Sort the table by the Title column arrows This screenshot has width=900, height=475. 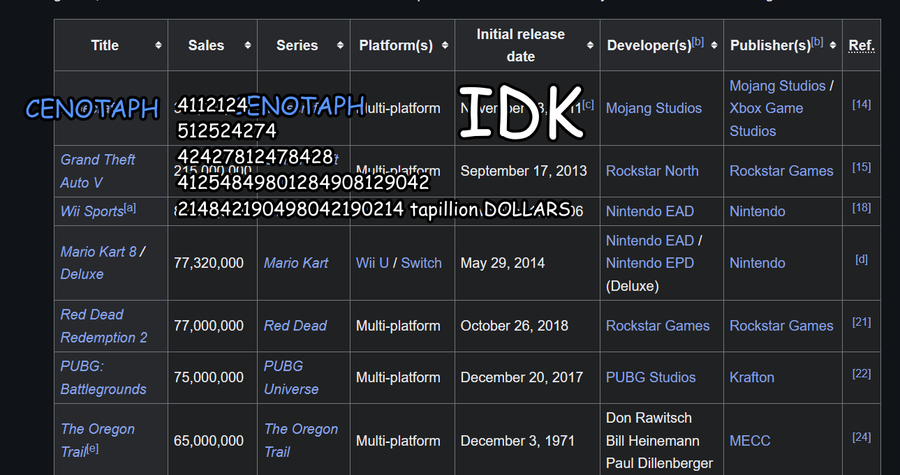click(x=158, y=45)
